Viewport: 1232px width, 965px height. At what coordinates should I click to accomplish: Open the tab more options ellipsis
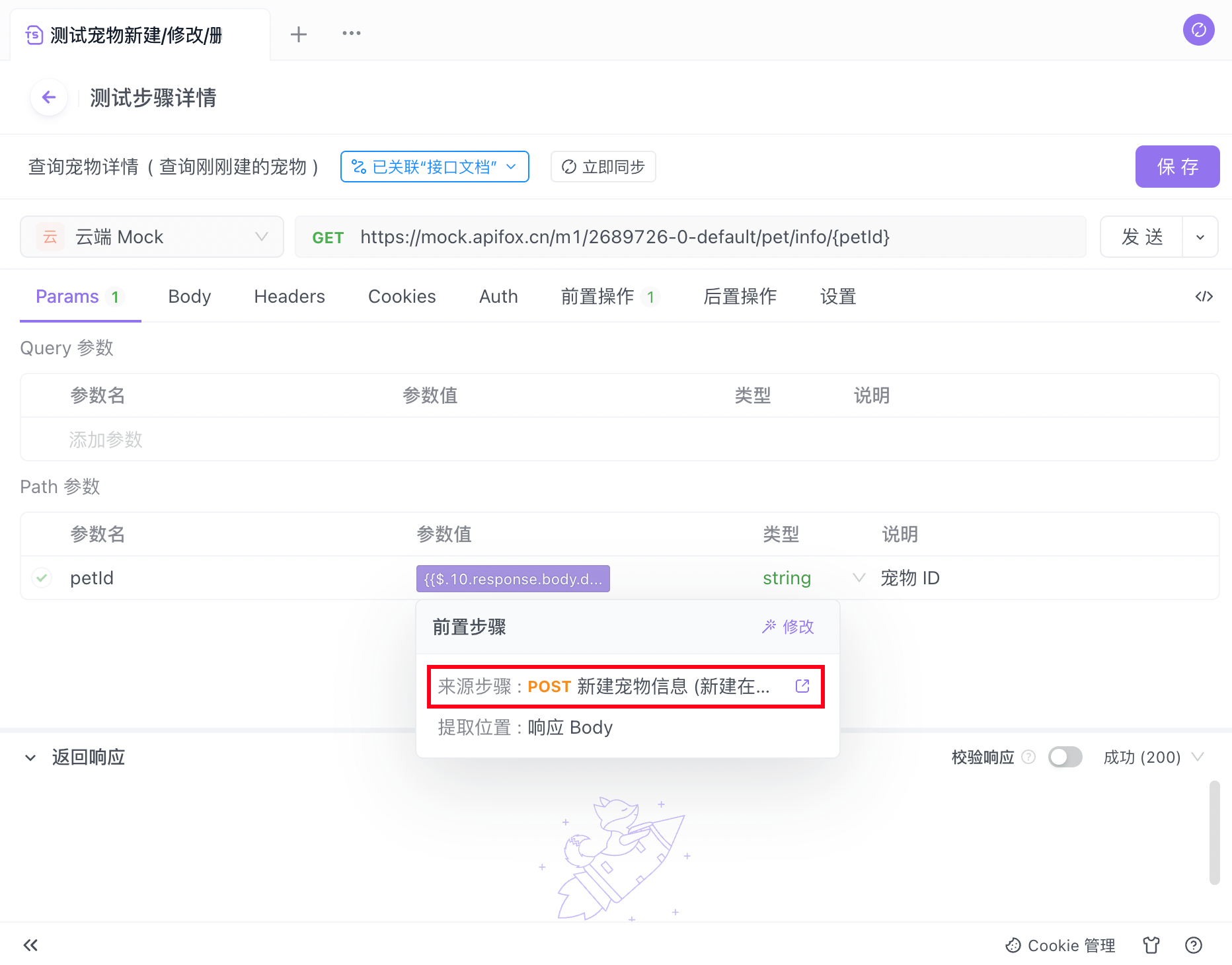tap(351, 33)
